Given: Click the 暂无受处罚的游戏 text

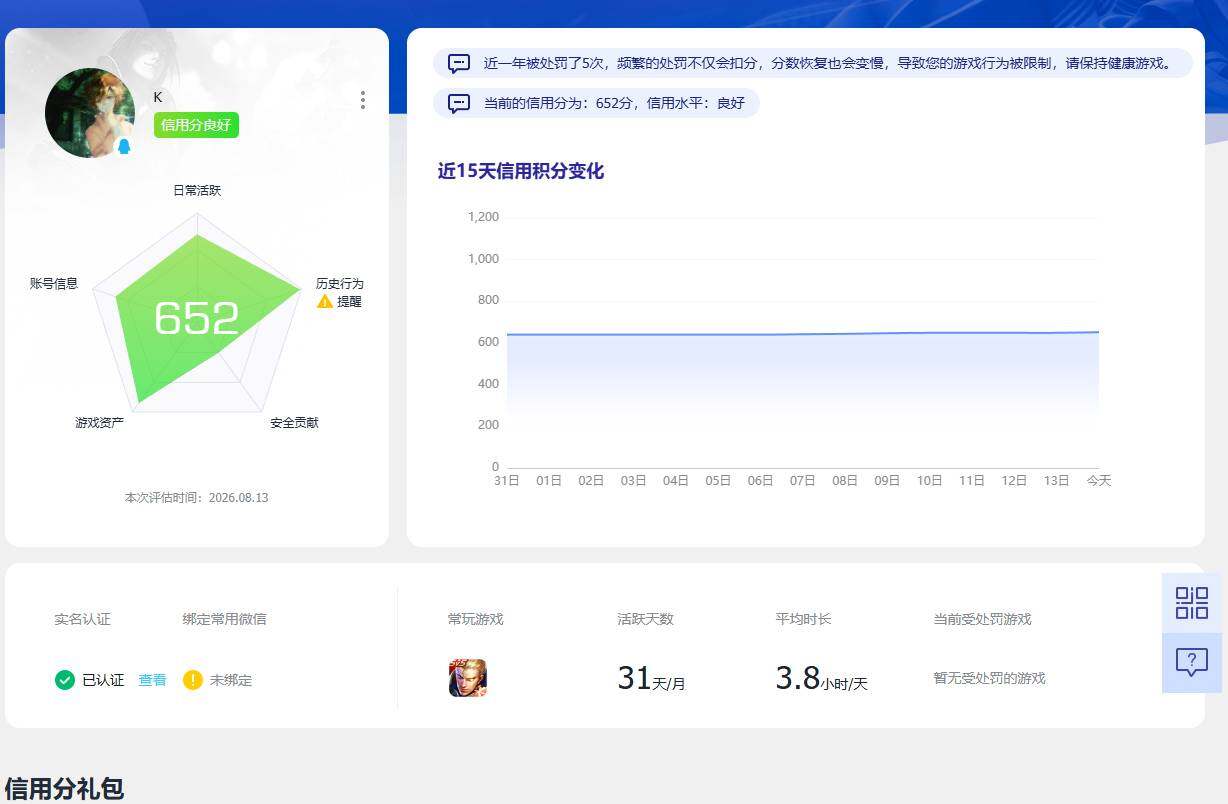Looking at the screenshot, I should 989,678.
